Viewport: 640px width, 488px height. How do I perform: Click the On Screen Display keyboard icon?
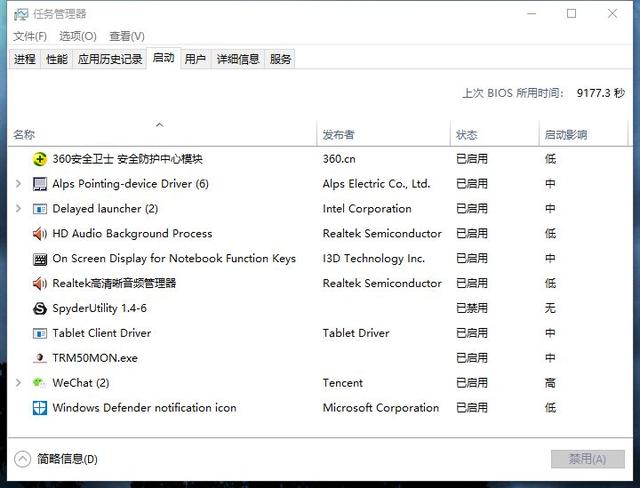40,259
